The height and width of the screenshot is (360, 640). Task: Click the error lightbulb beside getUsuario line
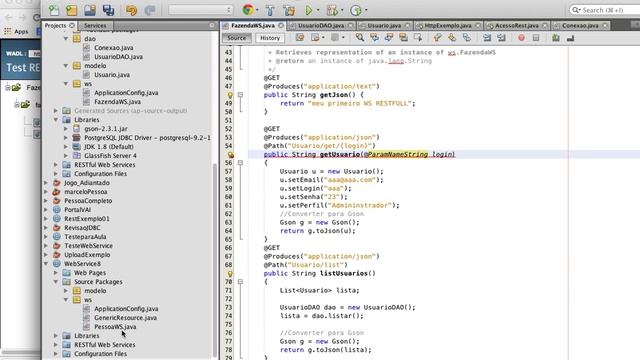point(231,155)
